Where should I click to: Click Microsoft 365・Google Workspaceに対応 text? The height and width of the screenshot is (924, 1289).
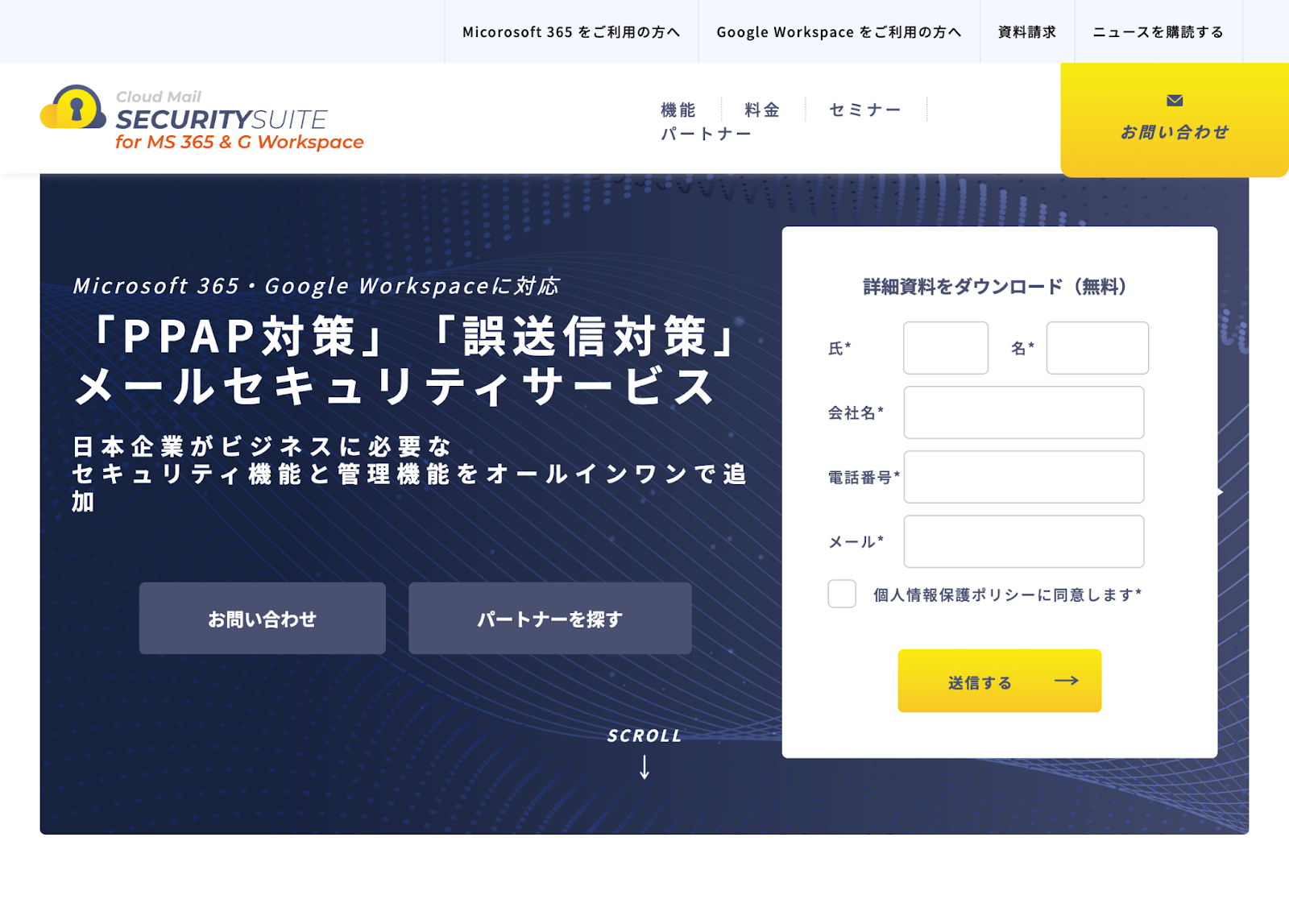317,286
